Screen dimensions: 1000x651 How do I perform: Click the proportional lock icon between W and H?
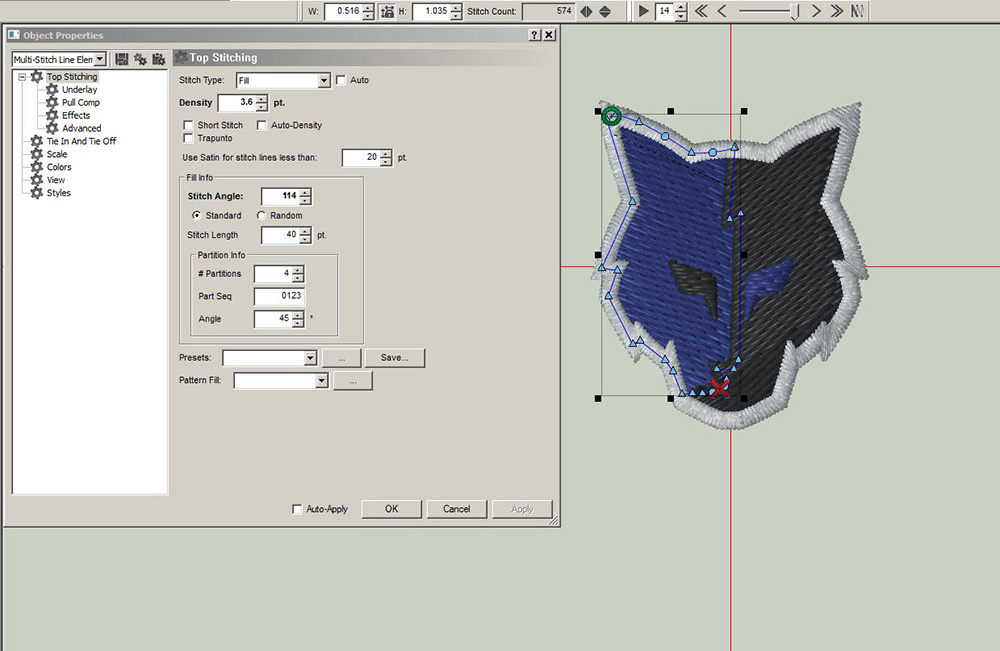(387, 11)
